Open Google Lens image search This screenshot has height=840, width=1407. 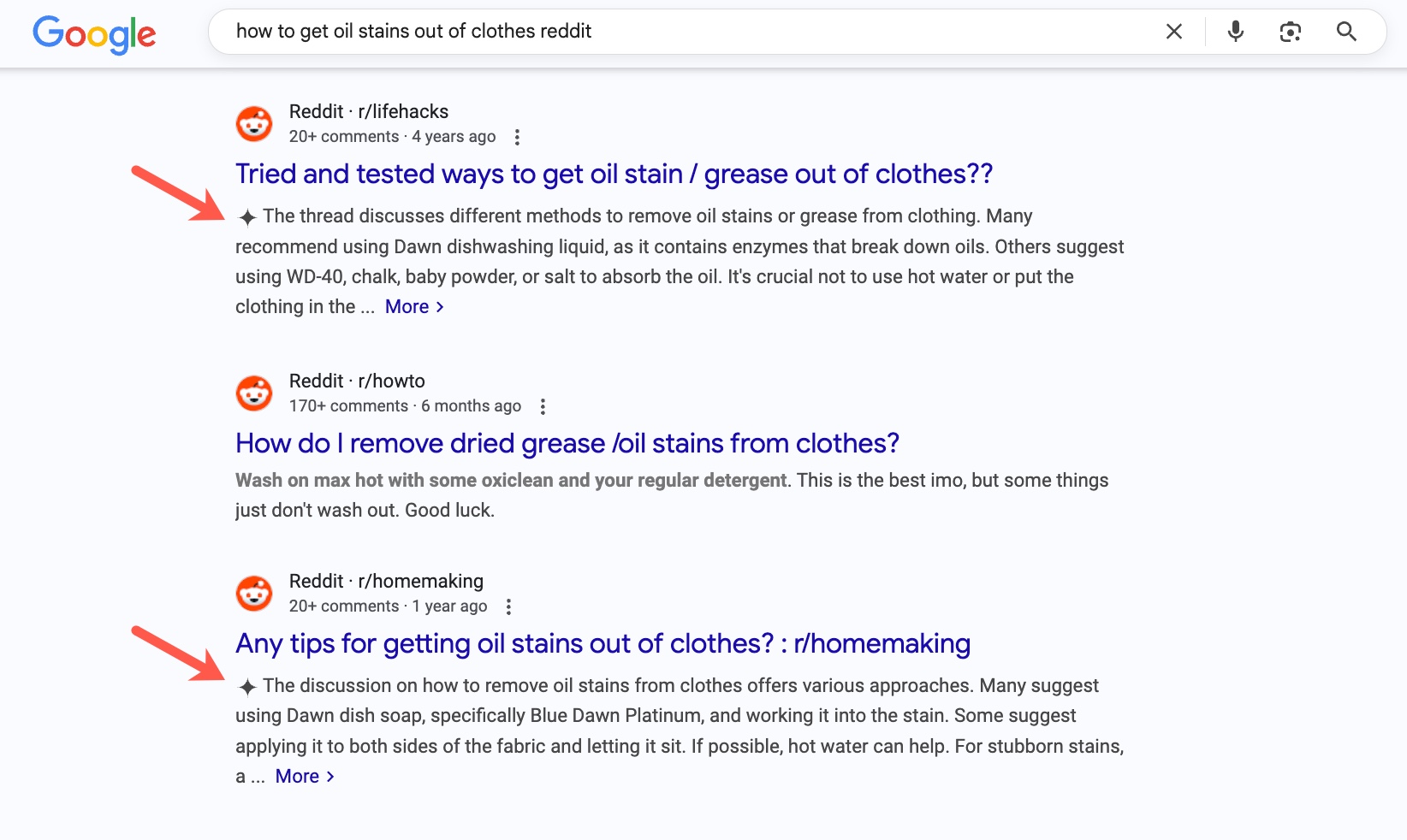pyautogui.click(x=1291, y=32)
